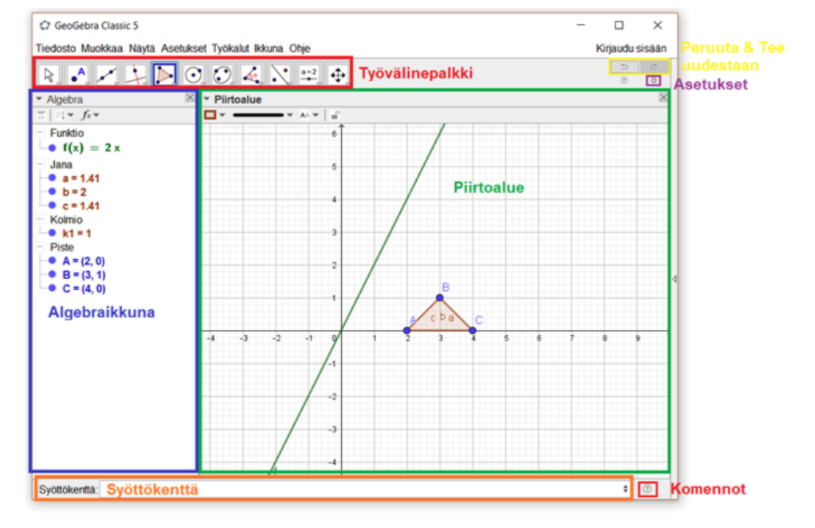Click the Redo arrow button

[x=653, y=67]
